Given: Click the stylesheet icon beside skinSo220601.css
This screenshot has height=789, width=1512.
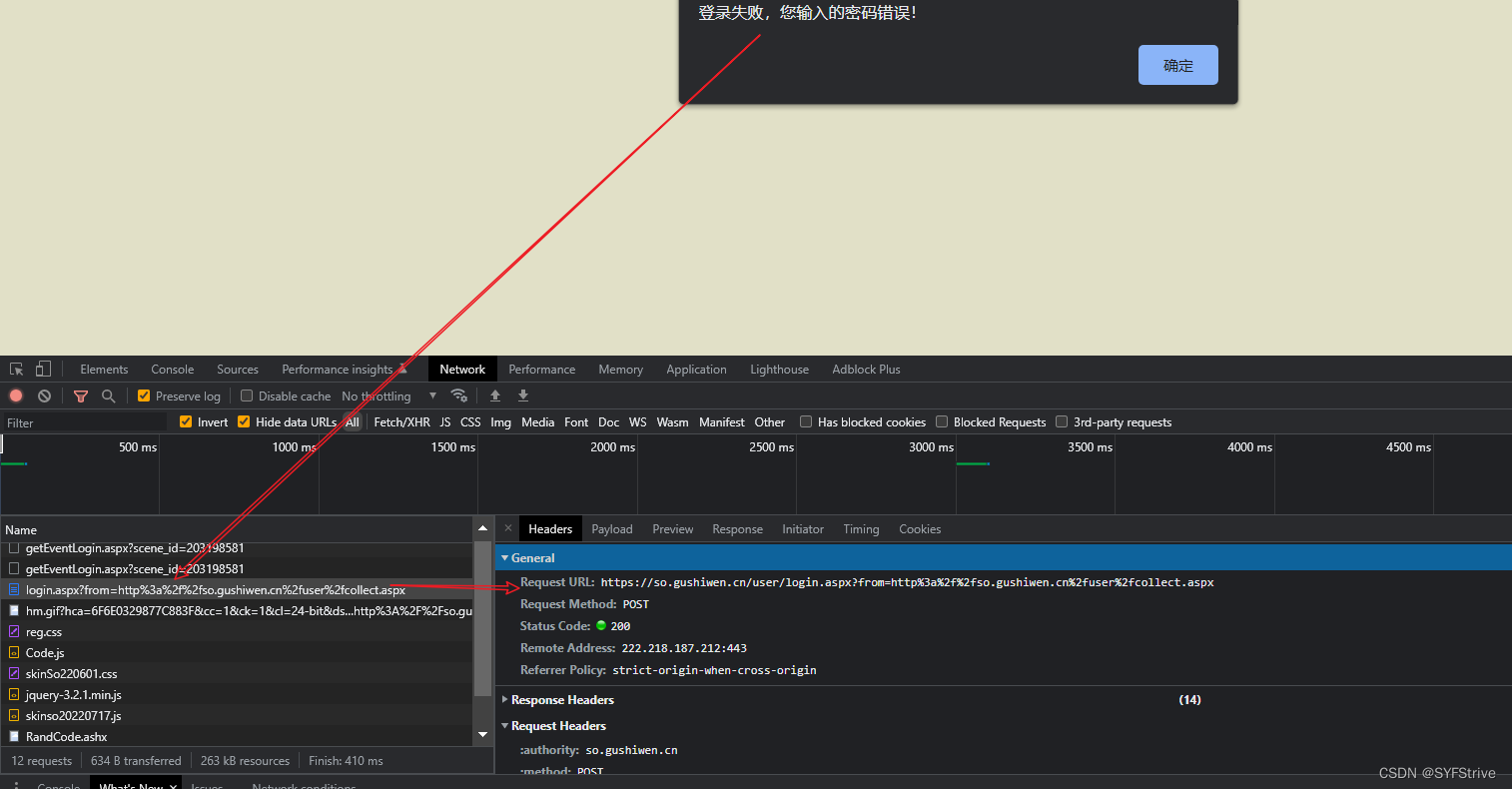Looking at the screenshot, I should [x=14, y=673].
